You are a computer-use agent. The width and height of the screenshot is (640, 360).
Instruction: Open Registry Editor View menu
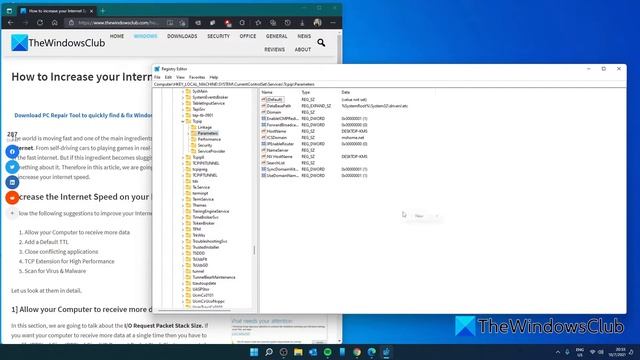(180, 77)
